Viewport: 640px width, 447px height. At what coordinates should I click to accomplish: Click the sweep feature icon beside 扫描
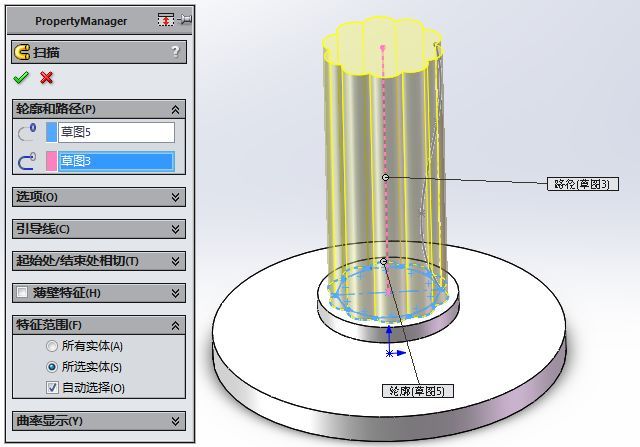pyautogui.click(x=22, y=52)
